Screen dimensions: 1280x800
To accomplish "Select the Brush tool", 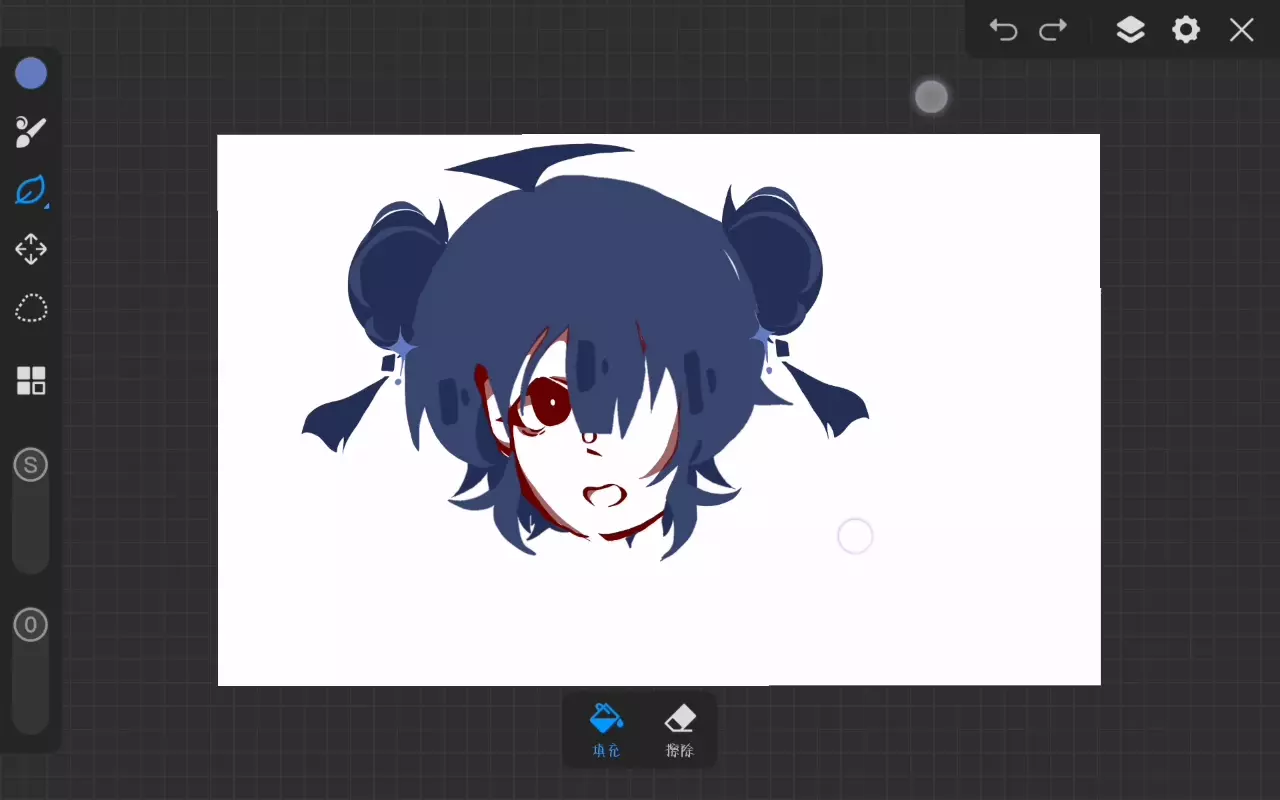I will pos(31,131).
